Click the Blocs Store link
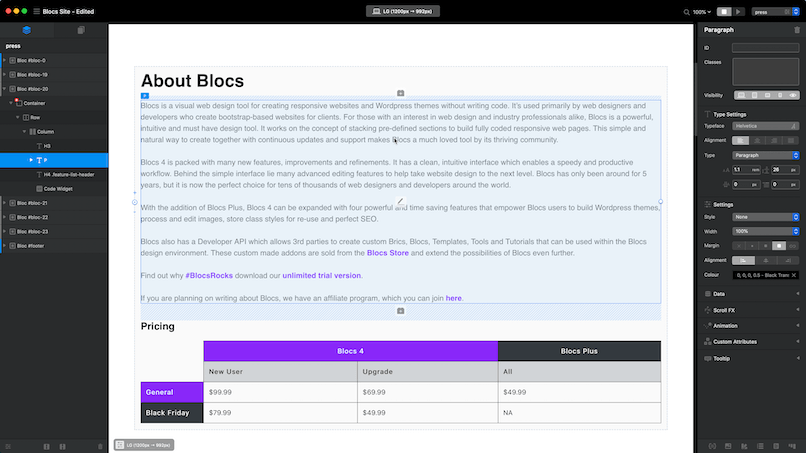806x453 pixels. [x=388, y=253]
